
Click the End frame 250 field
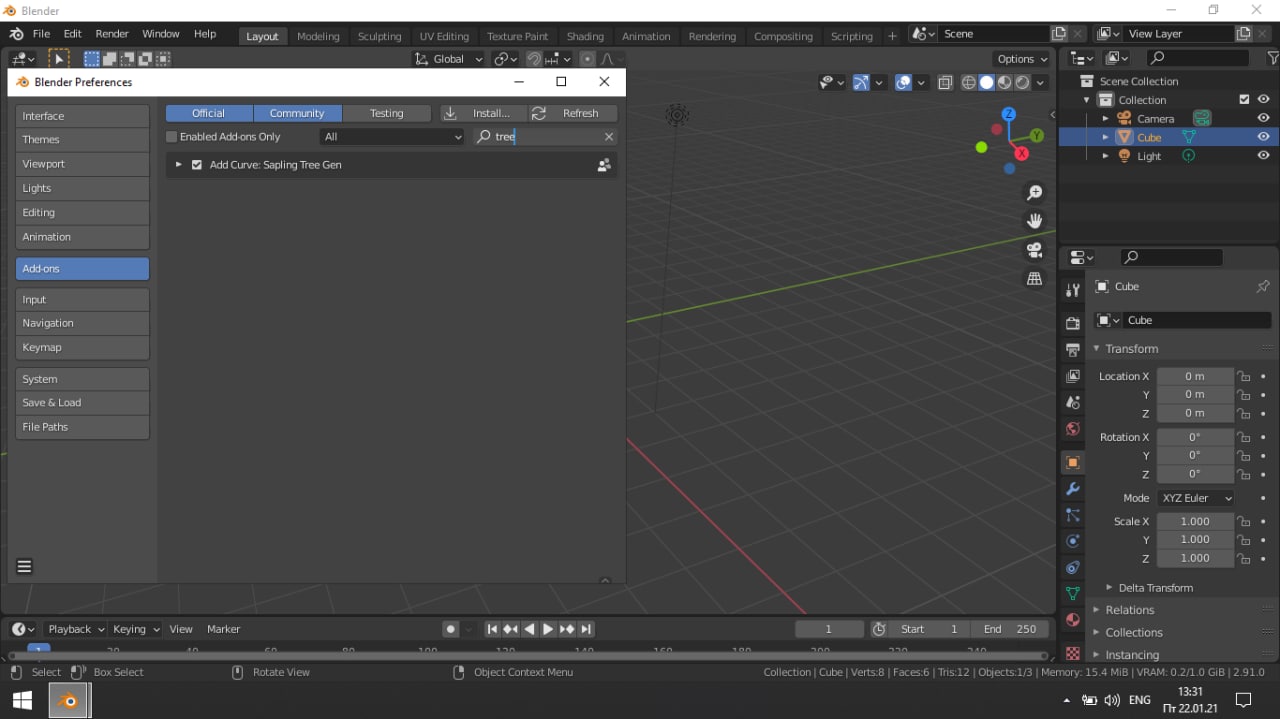pyautogui.click(x=1009, y=629)
